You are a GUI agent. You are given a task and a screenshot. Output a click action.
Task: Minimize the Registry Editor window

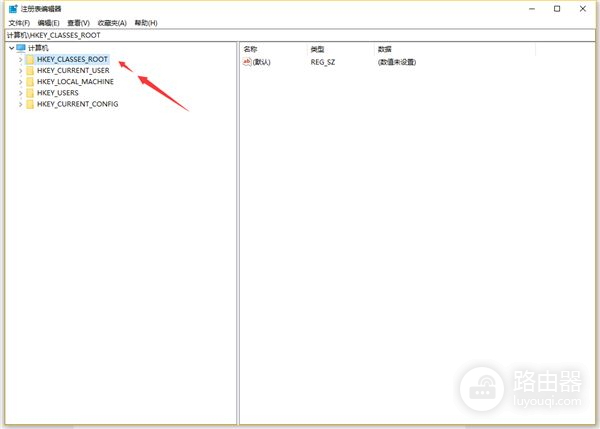point(532,9)
